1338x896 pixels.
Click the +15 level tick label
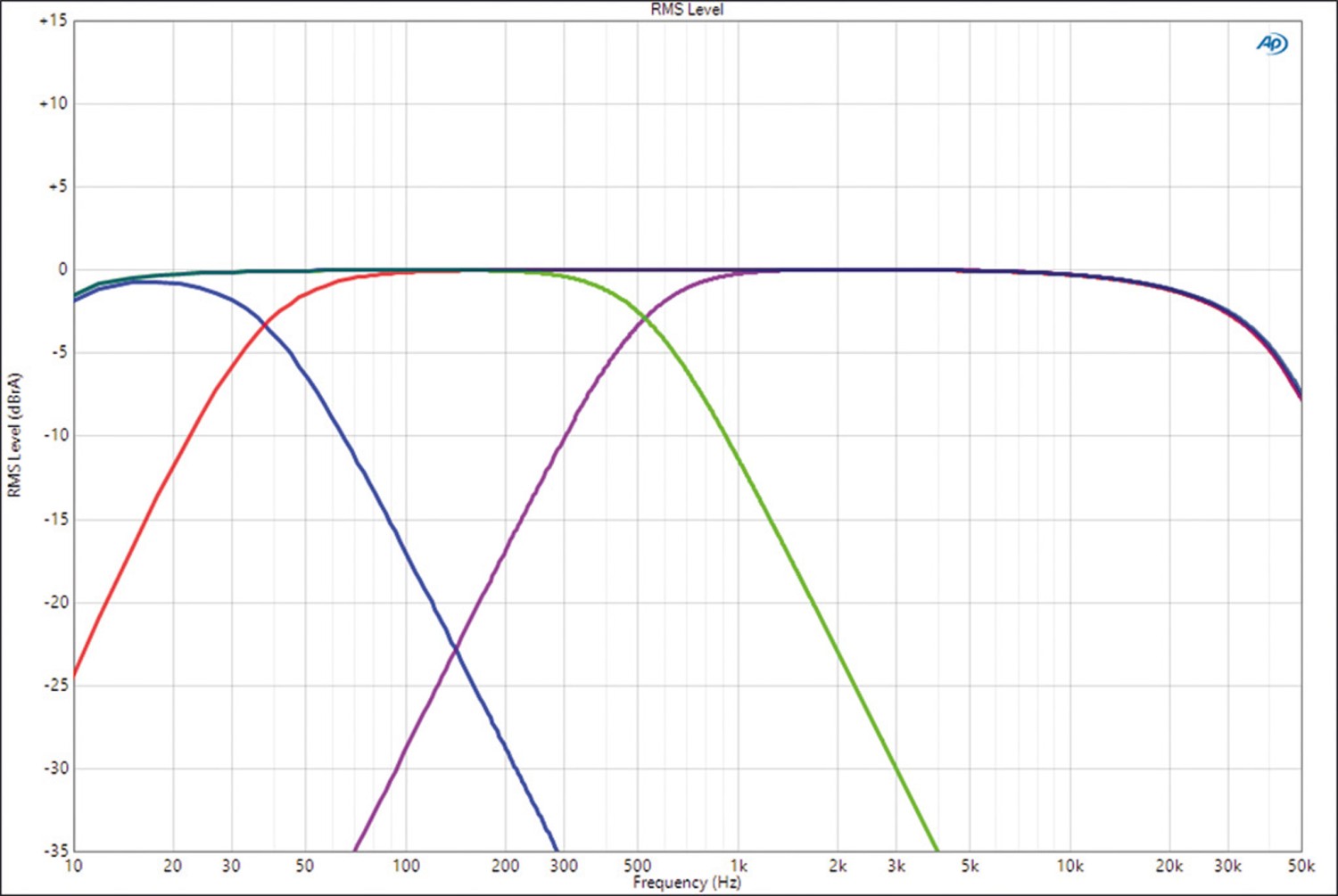coord(54,21)
